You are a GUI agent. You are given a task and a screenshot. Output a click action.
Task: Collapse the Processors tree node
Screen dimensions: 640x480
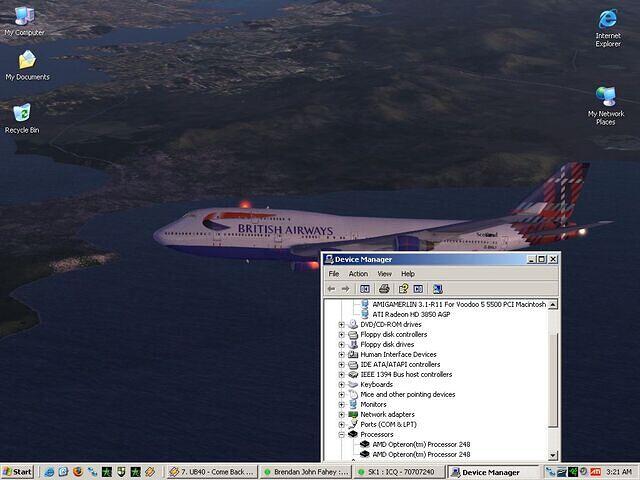tap(342, 434)
